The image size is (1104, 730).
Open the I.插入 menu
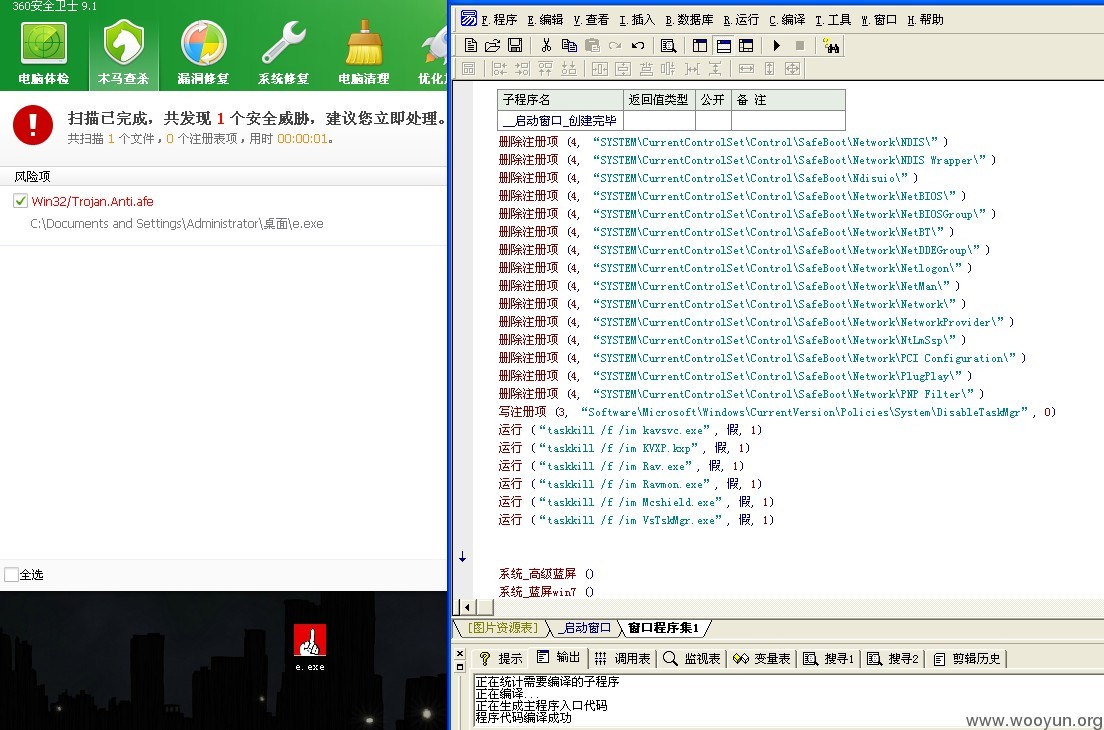click(636, 20)
